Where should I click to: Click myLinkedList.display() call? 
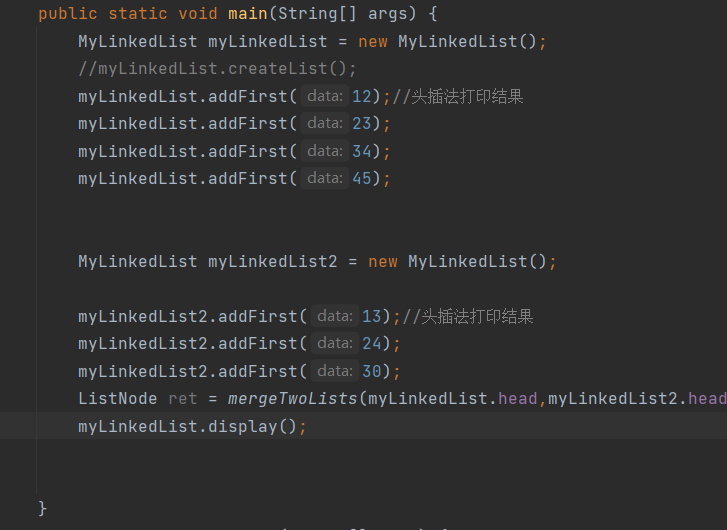(x=192, y=427)
